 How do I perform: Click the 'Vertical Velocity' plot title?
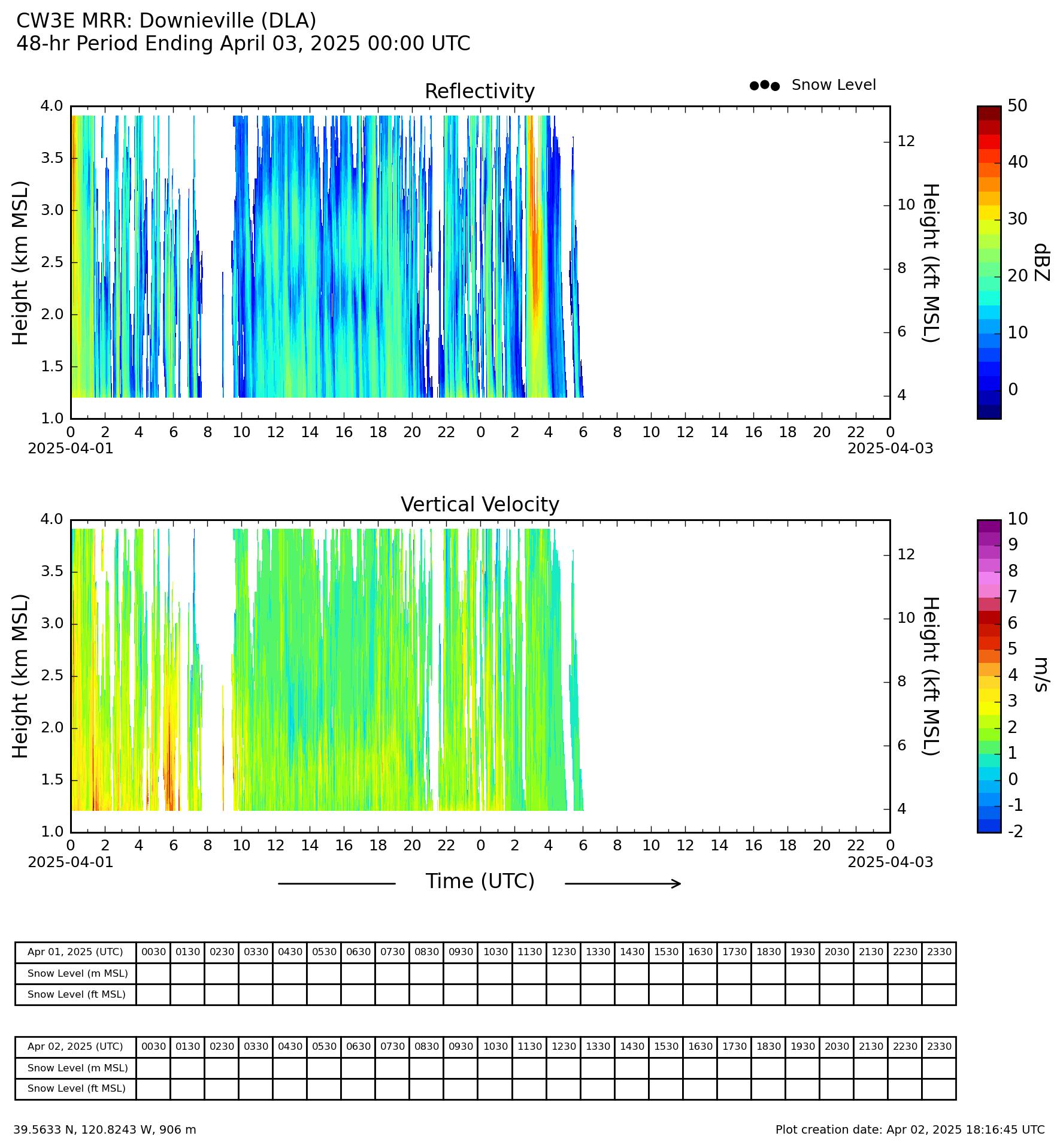[480, 504]
